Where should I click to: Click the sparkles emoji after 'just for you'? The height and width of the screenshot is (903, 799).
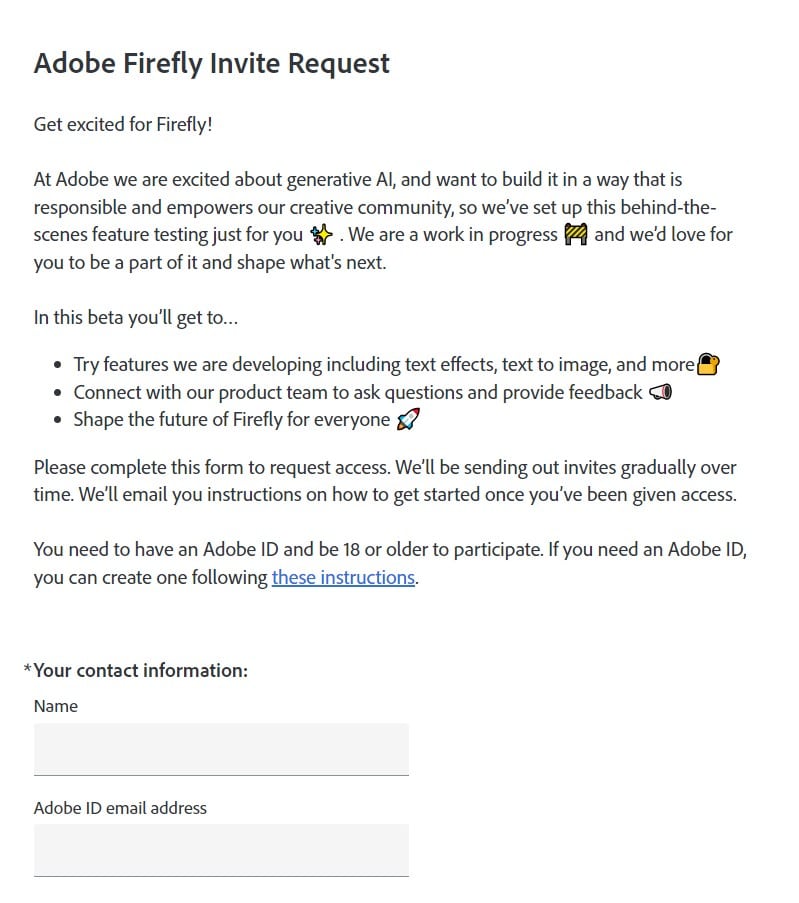[321, 236]
